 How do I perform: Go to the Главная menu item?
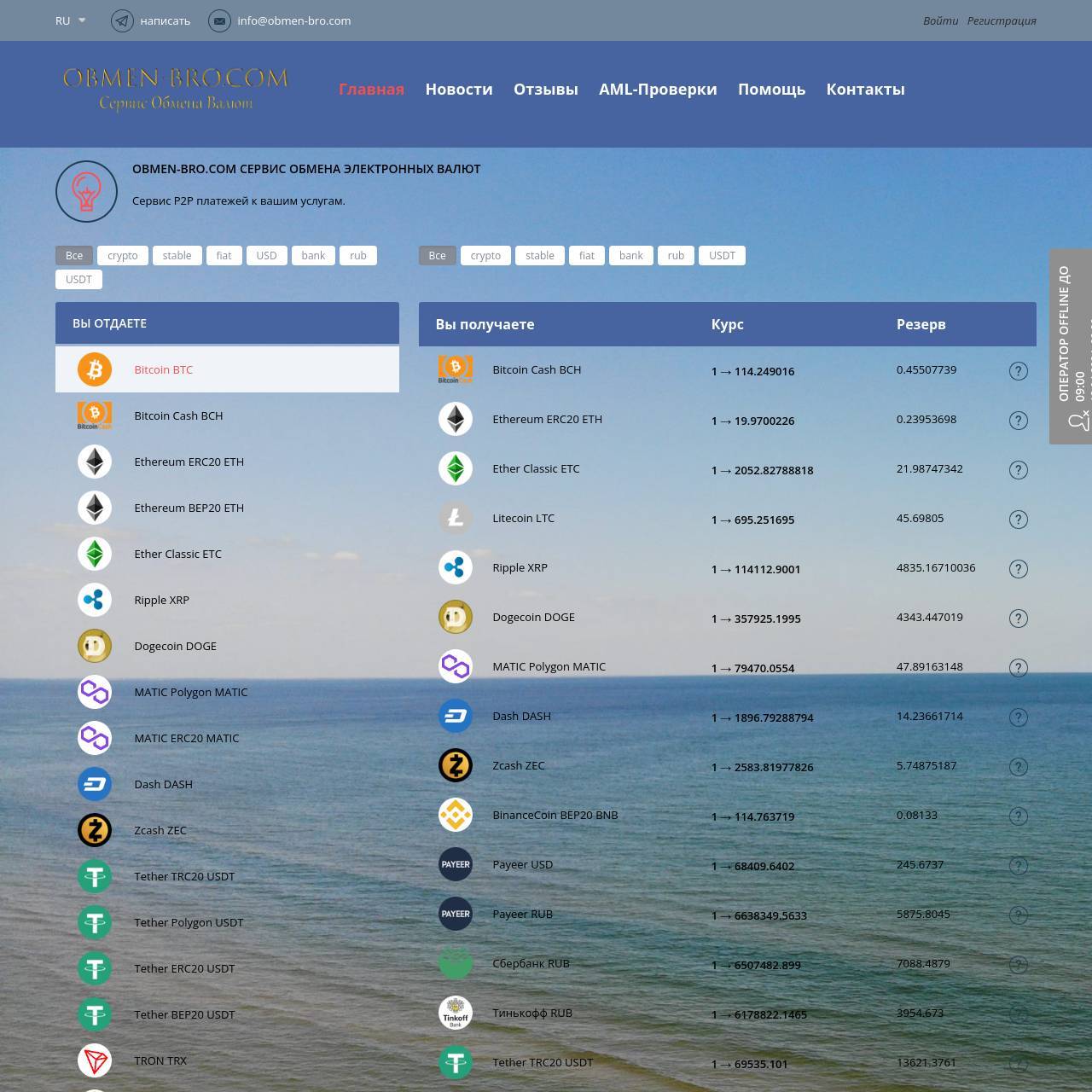[371, 89]
